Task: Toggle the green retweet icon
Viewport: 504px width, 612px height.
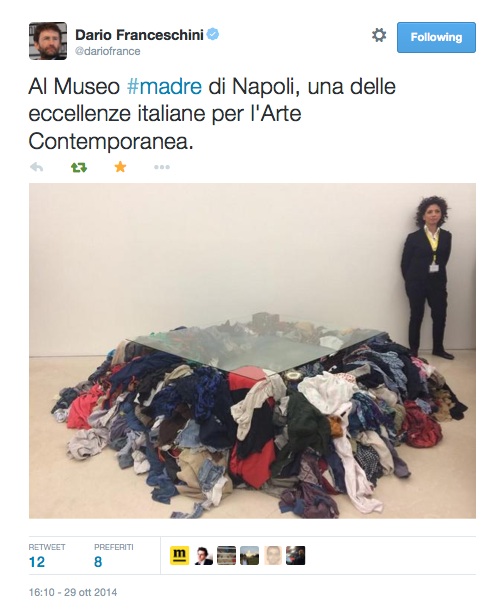Action: 79,167
